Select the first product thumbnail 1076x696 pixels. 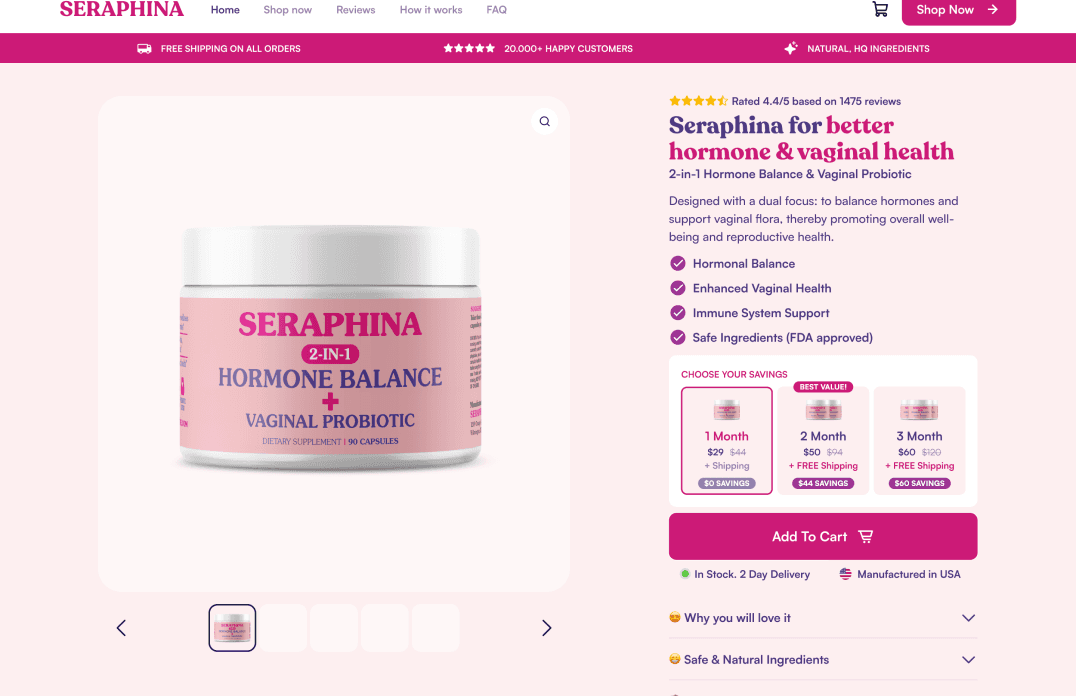click(232, 628)
